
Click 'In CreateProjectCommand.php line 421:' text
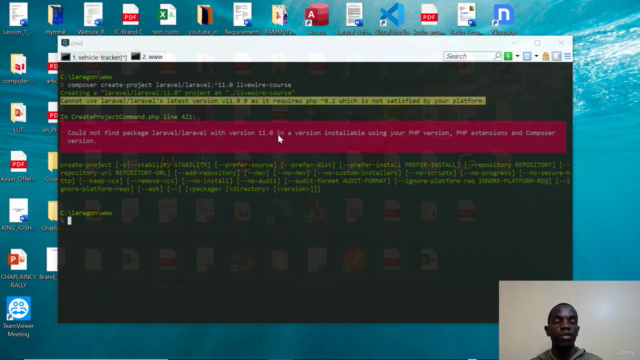pyautogui.click(x=128, y=117)
